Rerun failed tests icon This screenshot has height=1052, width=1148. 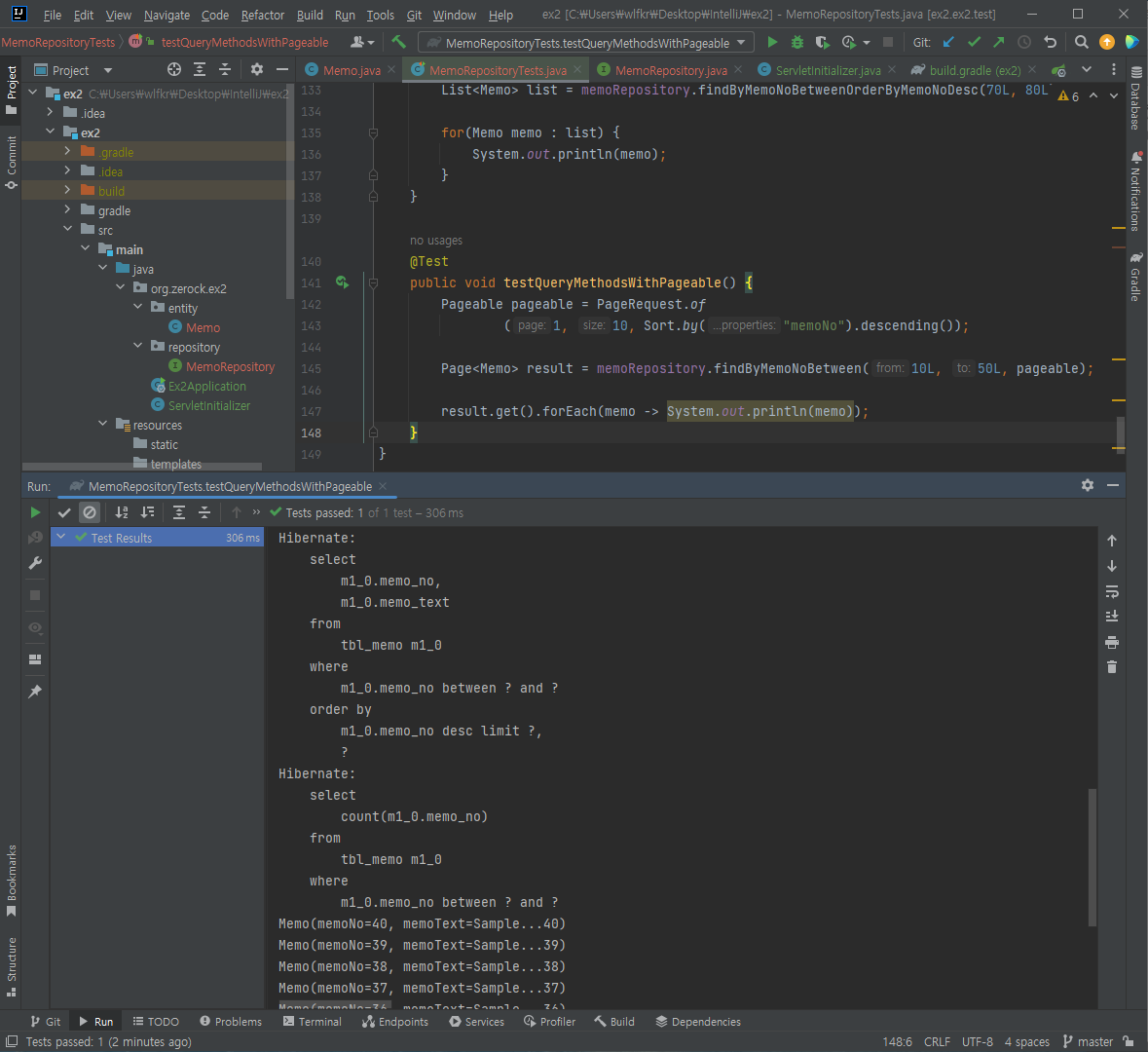(x=35, y=538)
